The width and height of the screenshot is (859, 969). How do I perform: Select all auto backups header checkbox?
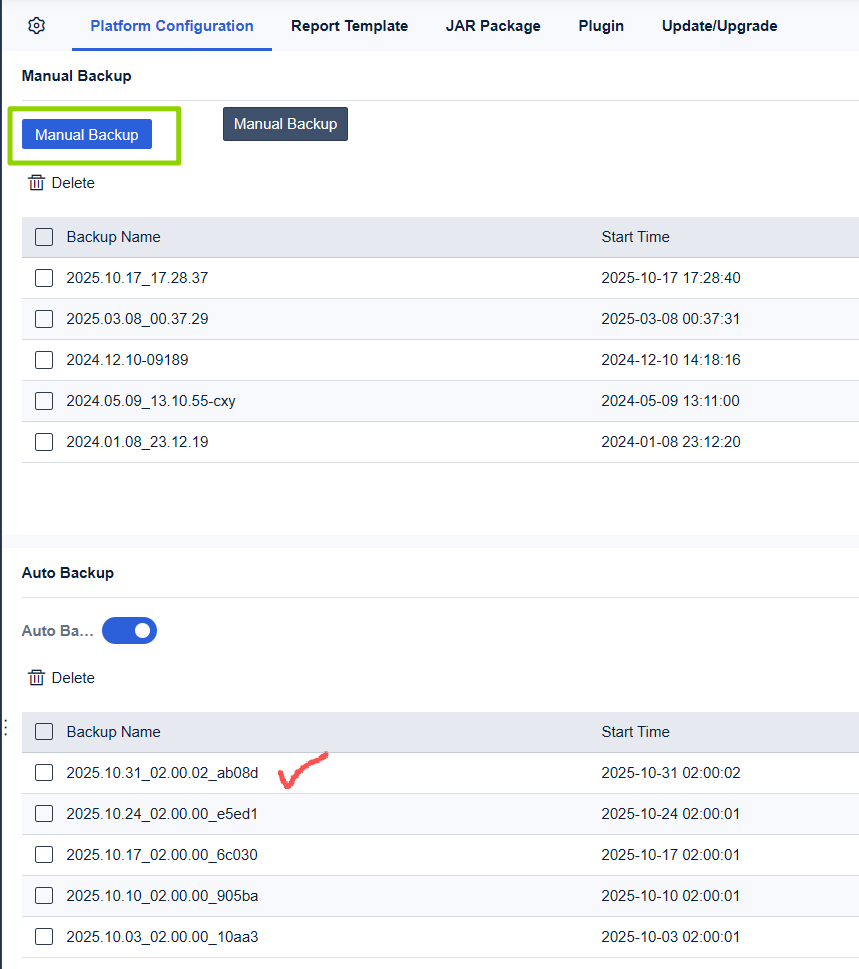pyautogui.click(x=44, y=732)
